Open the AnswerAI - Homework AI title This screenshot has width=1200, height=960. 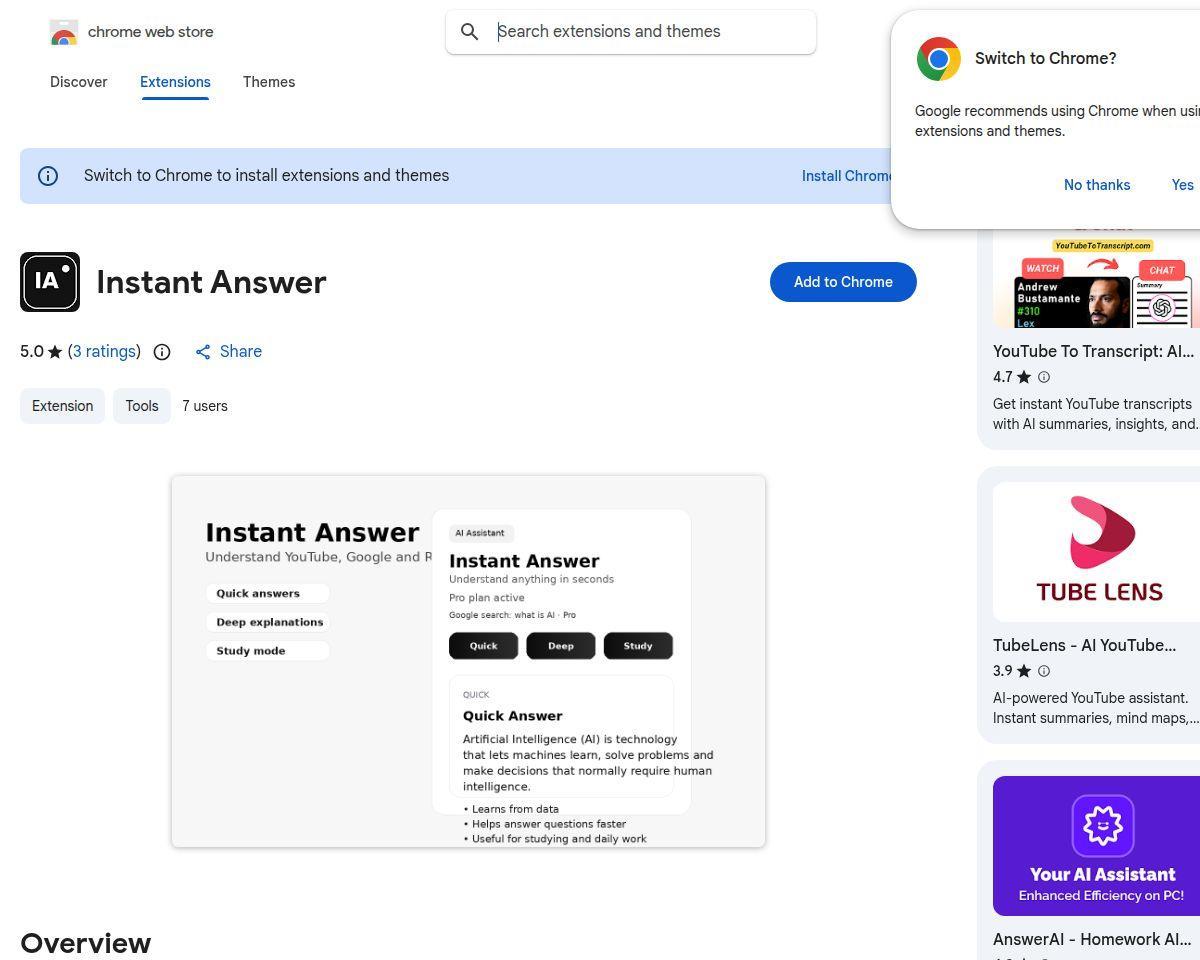point(1092,939)
